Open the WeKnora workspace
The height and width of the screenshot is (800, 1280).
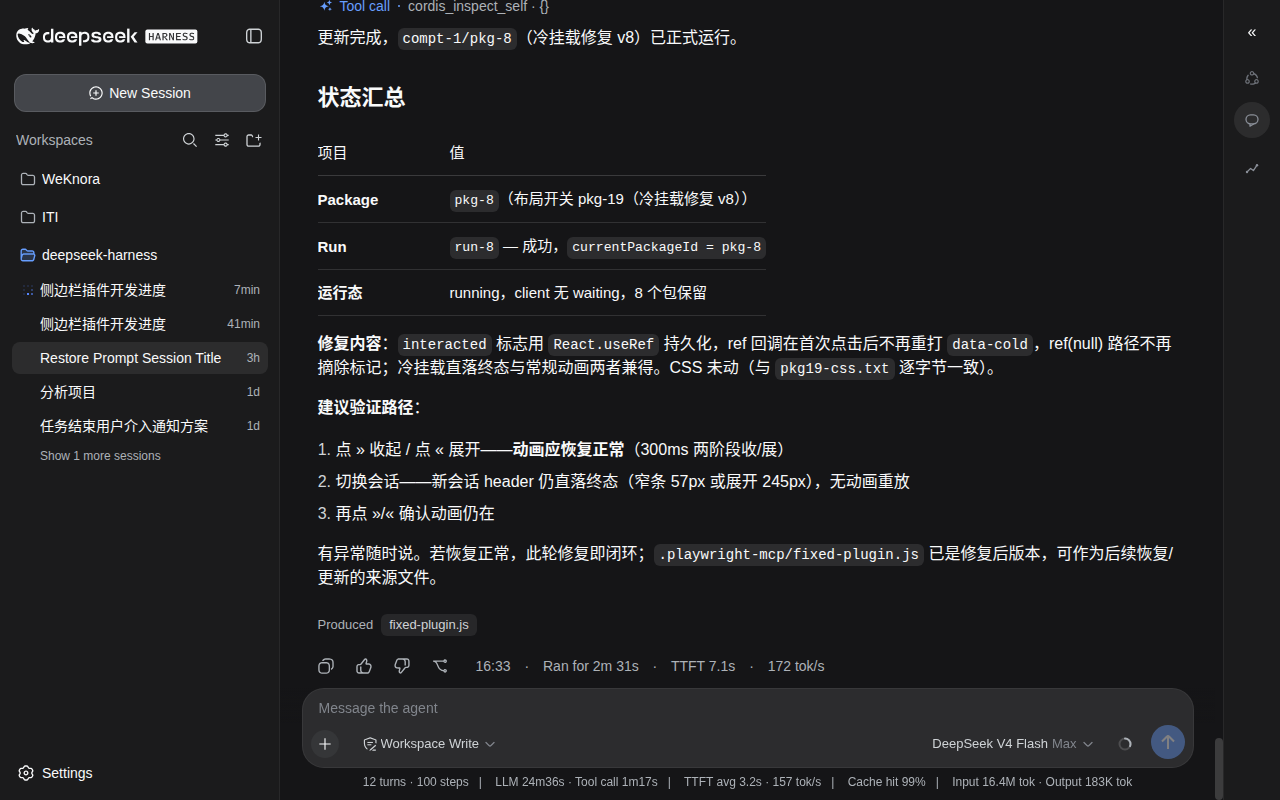pyautogui.click(x=140, y=179)
